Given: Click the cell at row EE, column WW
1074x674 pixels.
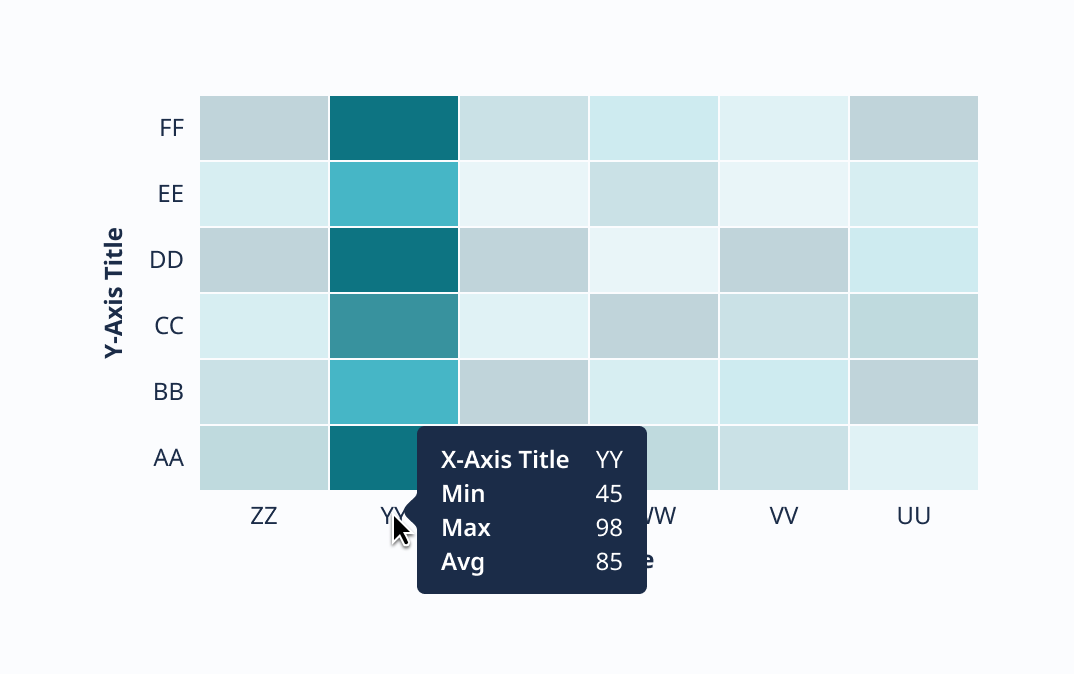Looking at the screenshot, I should coord(654,194).
